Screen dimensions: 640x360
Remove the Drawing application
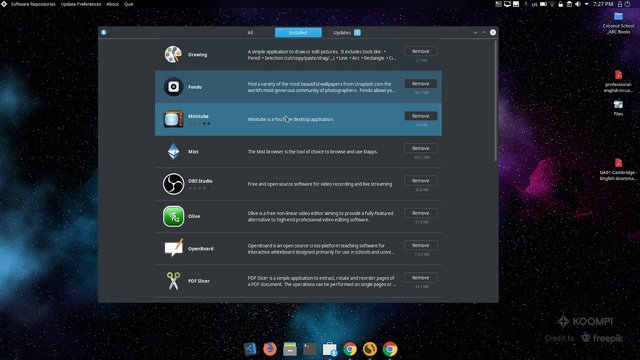tap(420, 51)
